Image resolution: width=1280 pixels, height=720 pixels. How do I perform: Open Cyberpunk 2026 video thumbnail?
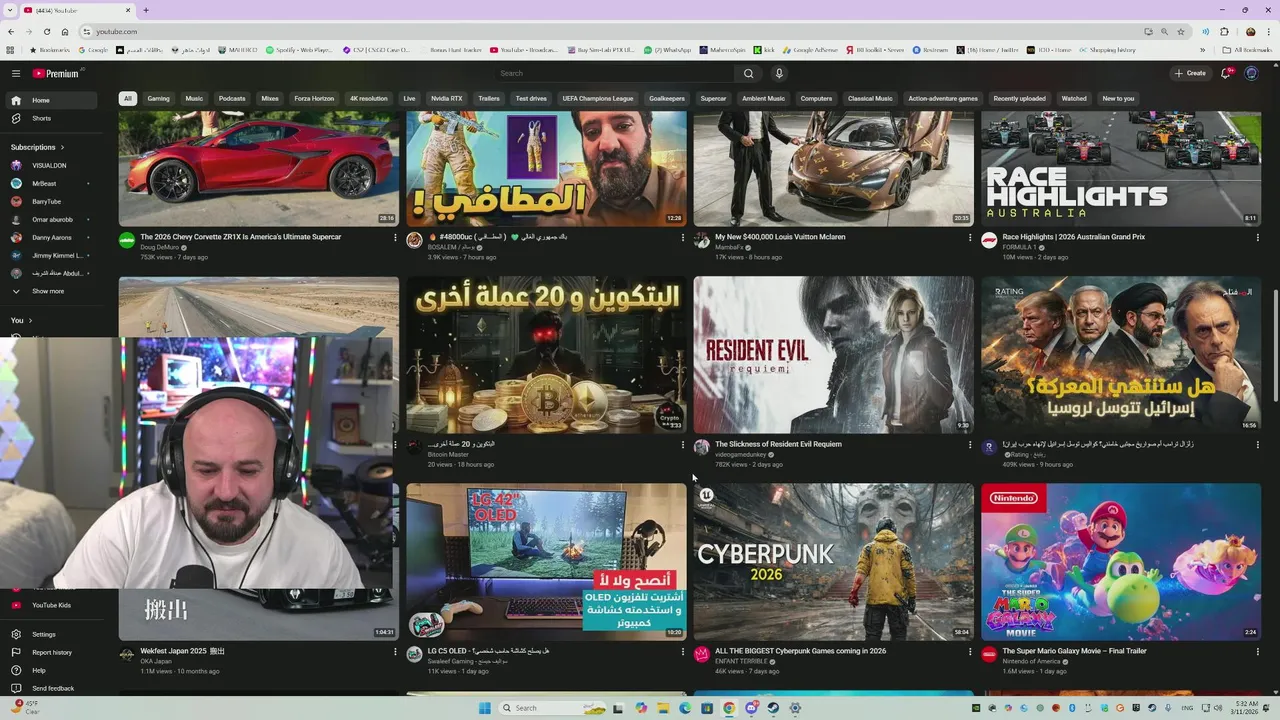[x=833, y=562]
